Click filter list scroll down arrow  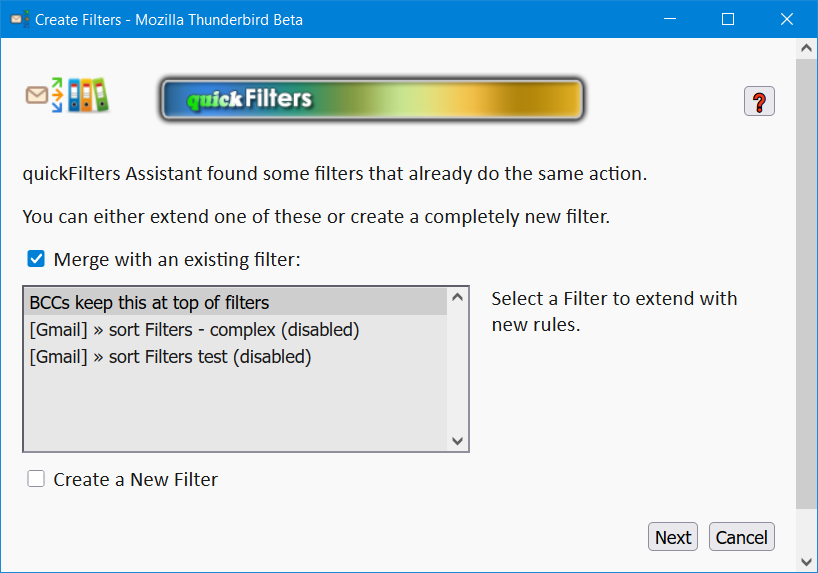tap(458, 441)
